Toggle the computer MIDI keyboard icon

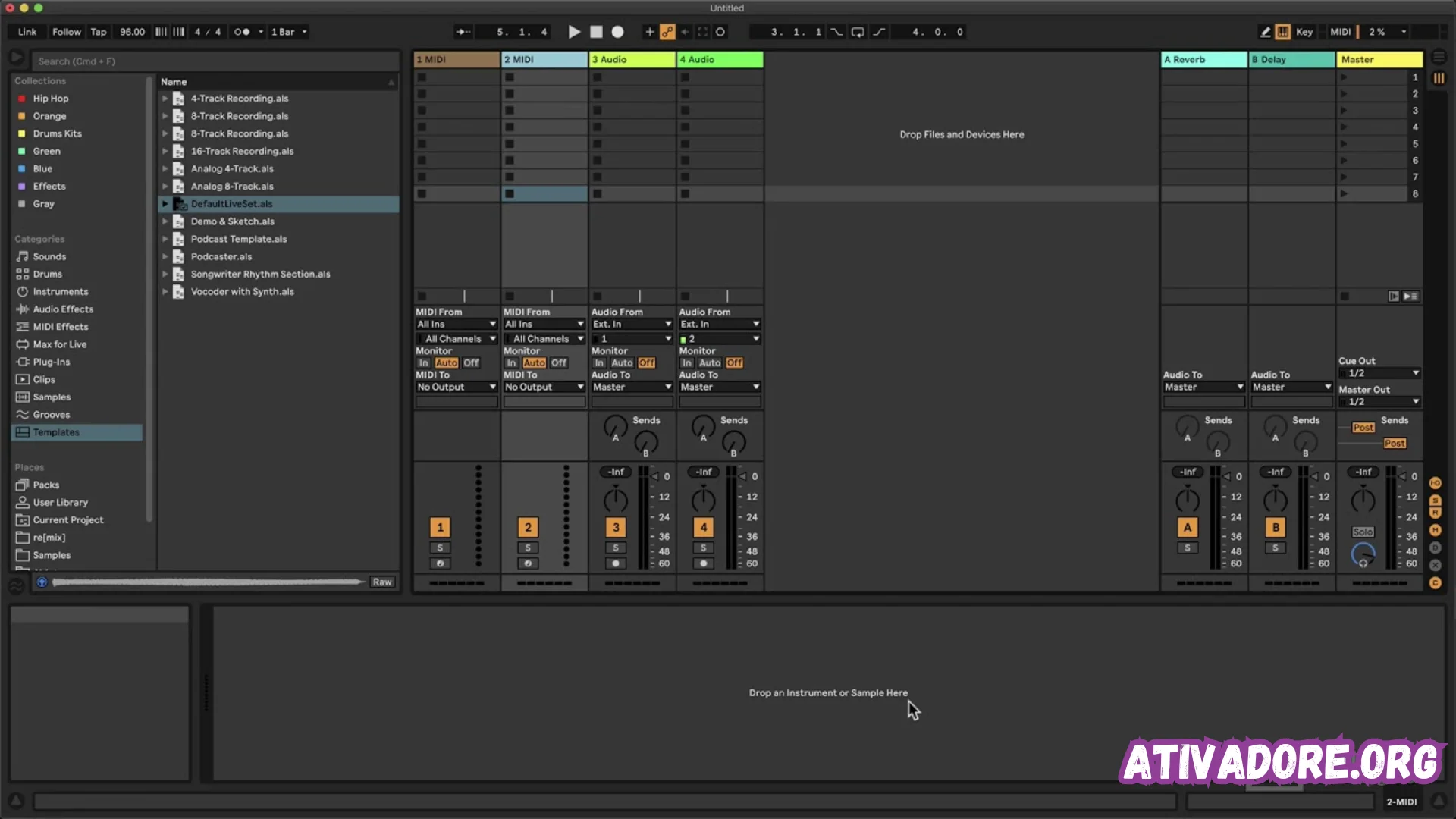pyautogui.click(x=1282, y=32)
